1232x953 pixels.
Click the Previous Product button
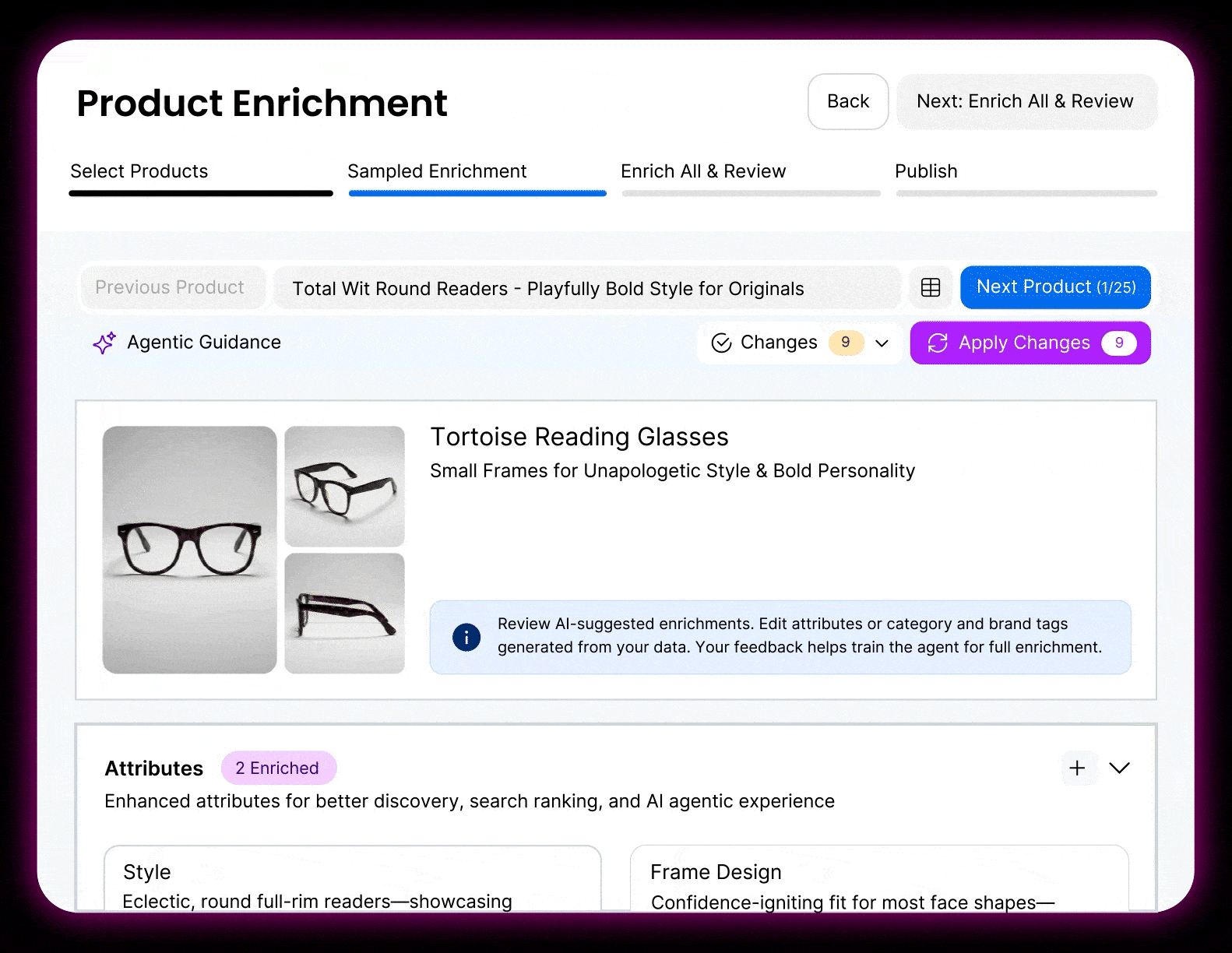173,287
